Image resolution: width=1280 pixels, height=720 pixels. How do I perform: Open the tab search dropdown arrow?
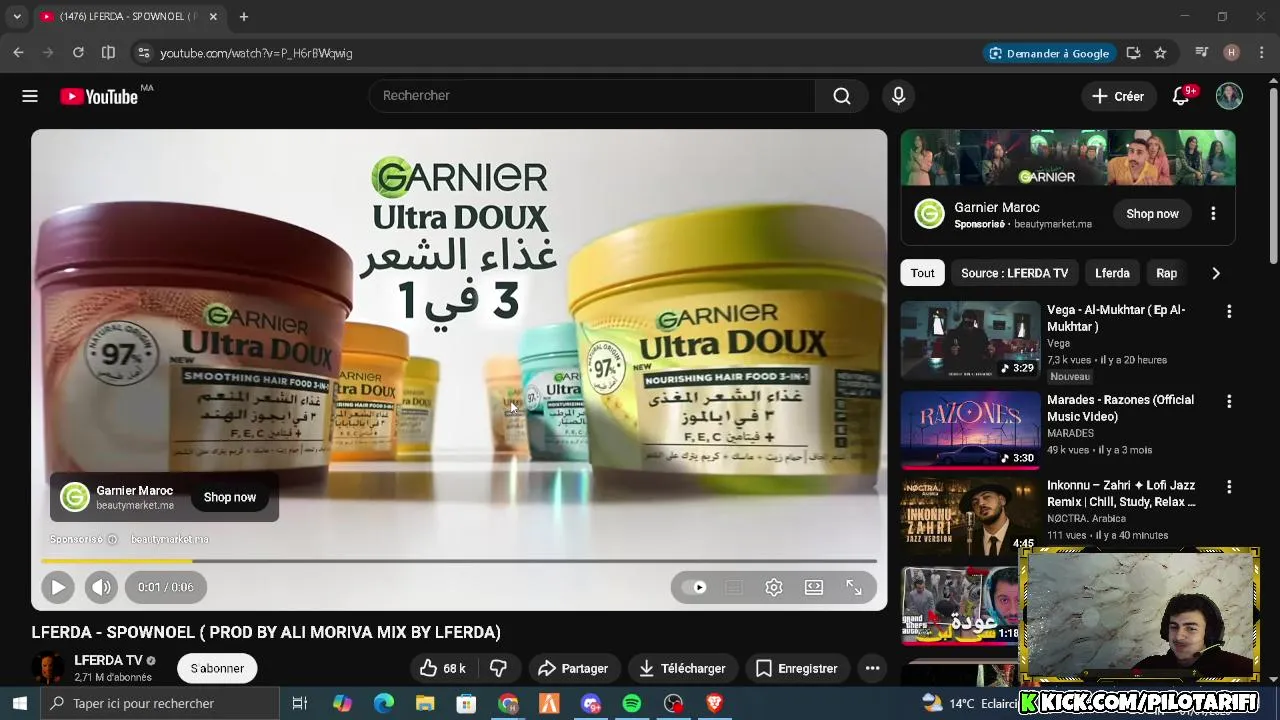(17, 17)
